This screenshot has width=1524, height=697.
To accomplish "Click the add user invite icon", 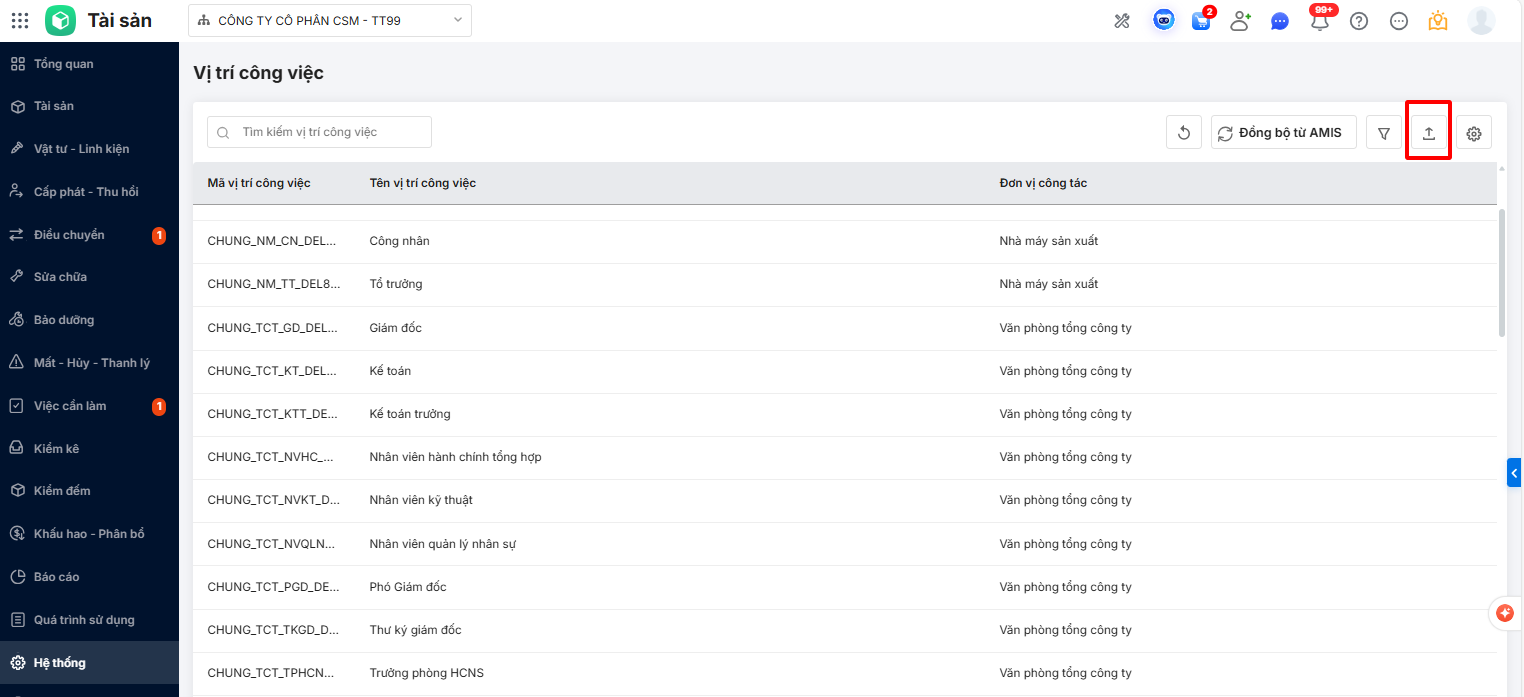I will click(x=1240, y=21).
